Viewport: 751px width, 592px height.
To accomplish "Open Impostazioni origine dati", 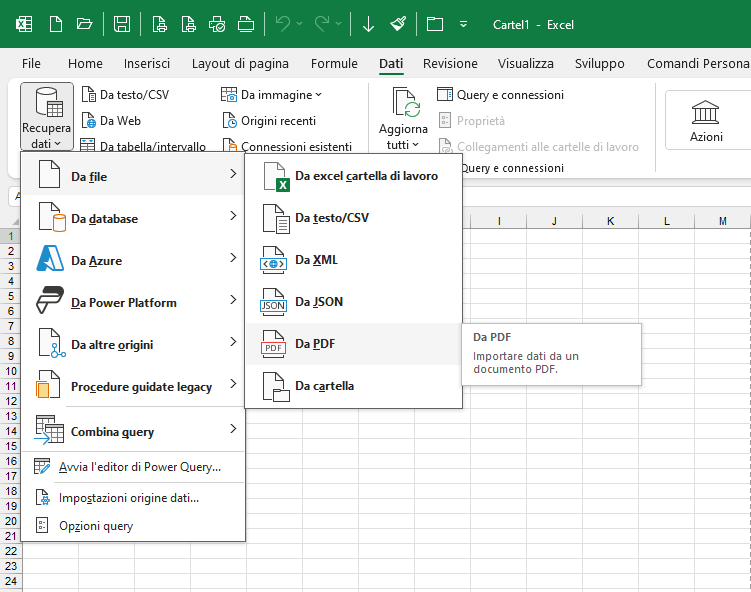I will [134, 498].
